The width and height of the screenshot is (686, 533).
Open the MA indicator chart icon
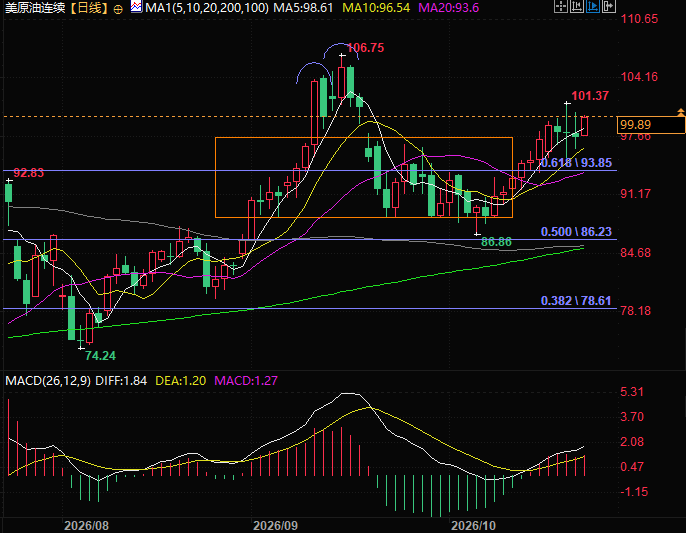(x=136, y=7)
